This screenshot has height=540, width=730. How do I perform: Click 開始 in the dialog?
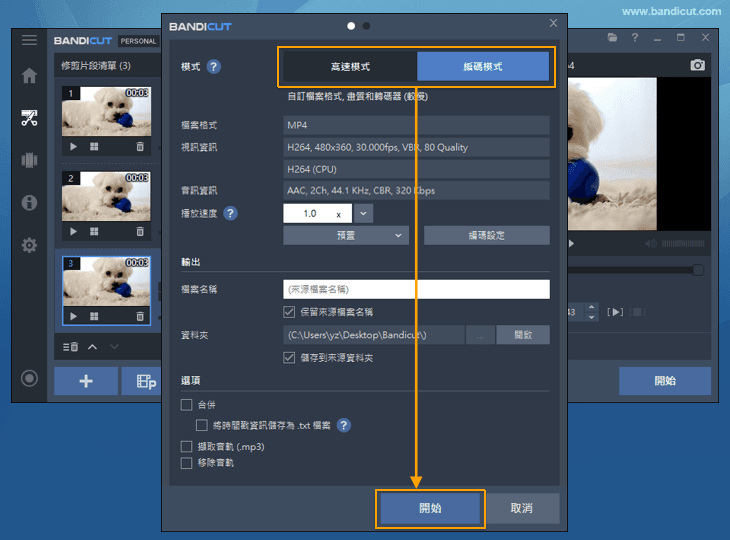pyautogui.click(x=430, y=508)
